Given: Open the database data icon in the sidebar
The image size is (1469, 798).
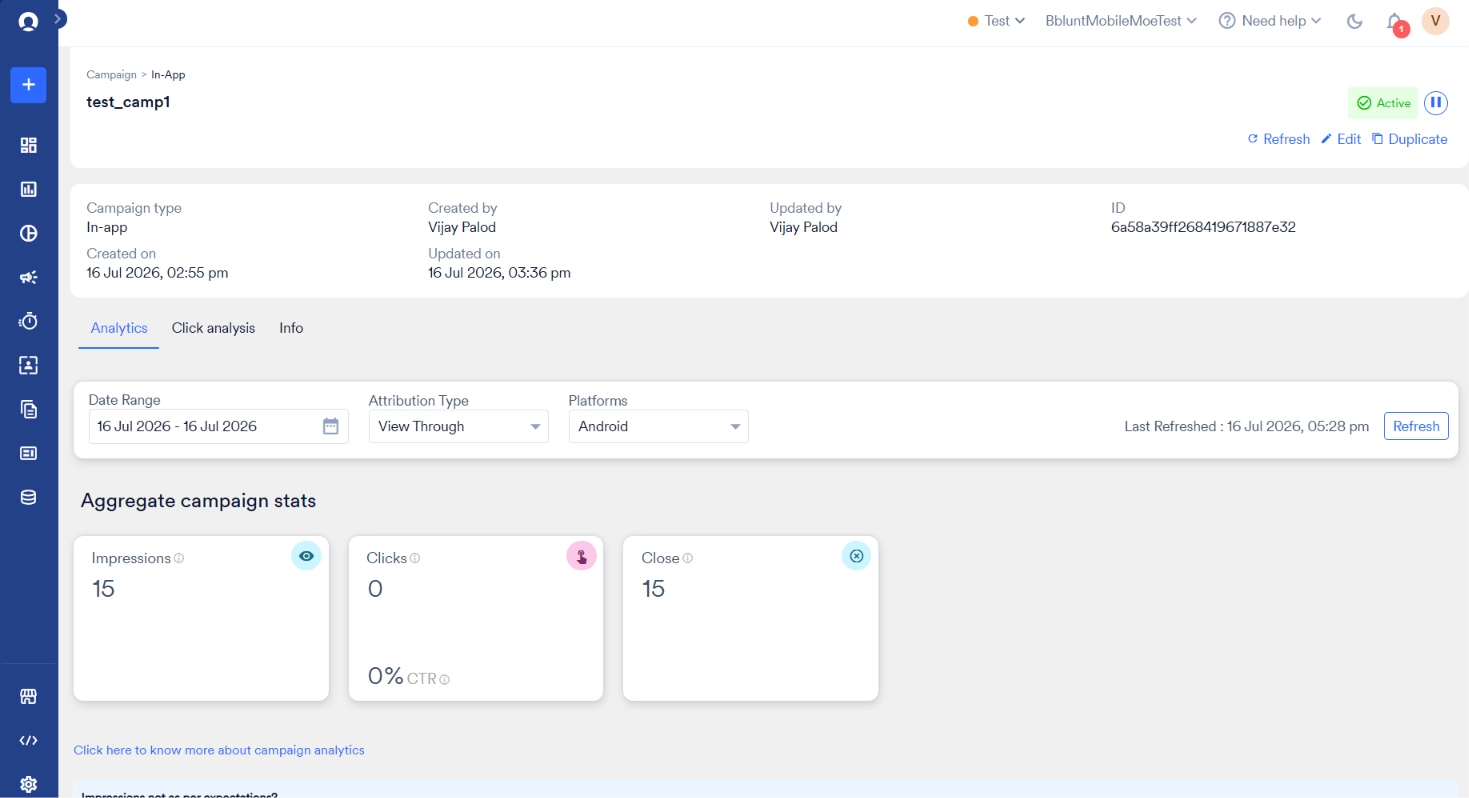Looking at the screenshot, I should [28, 497].
